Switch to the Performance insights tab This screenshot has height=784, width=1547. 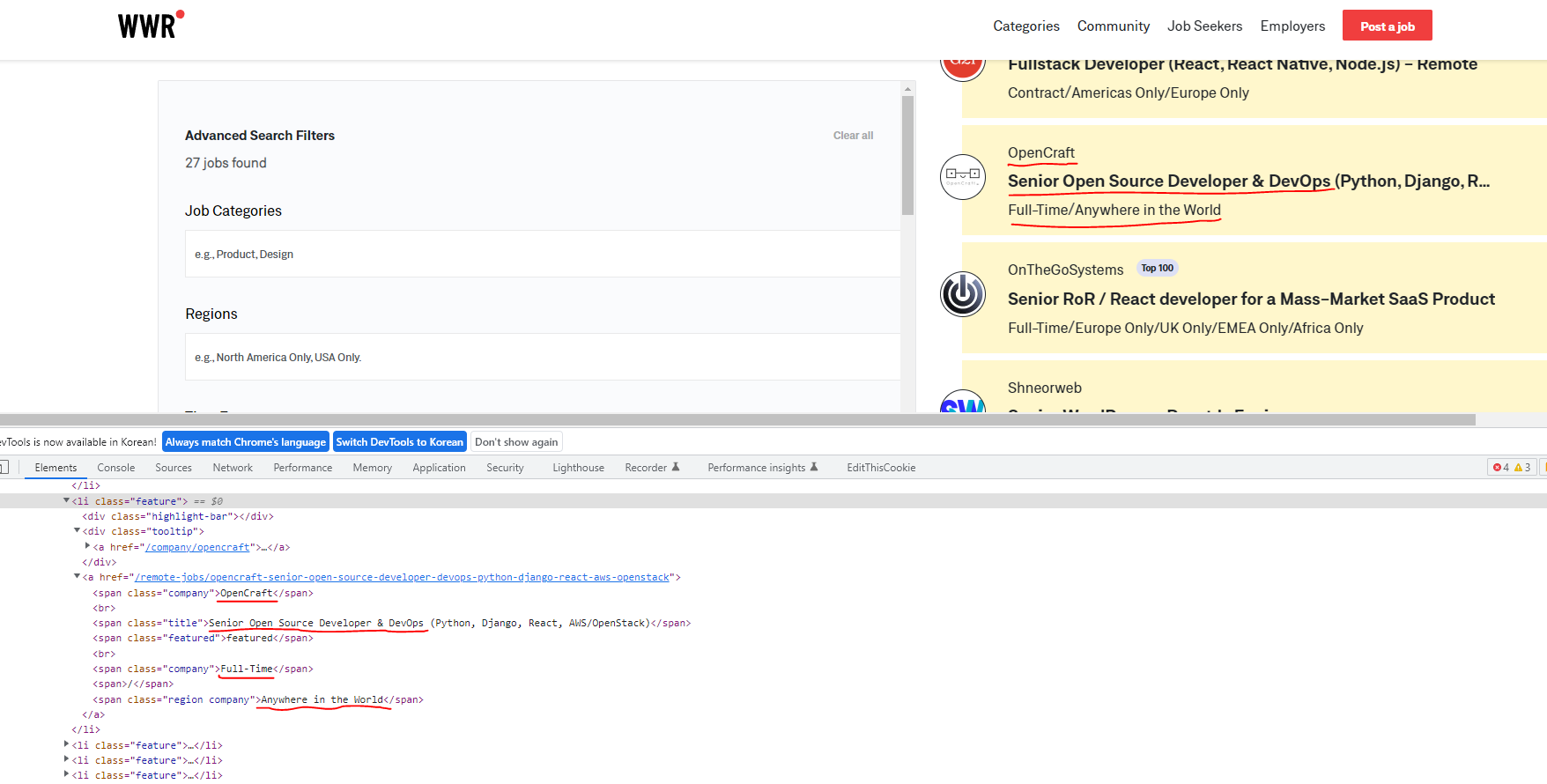pos(762,468)
